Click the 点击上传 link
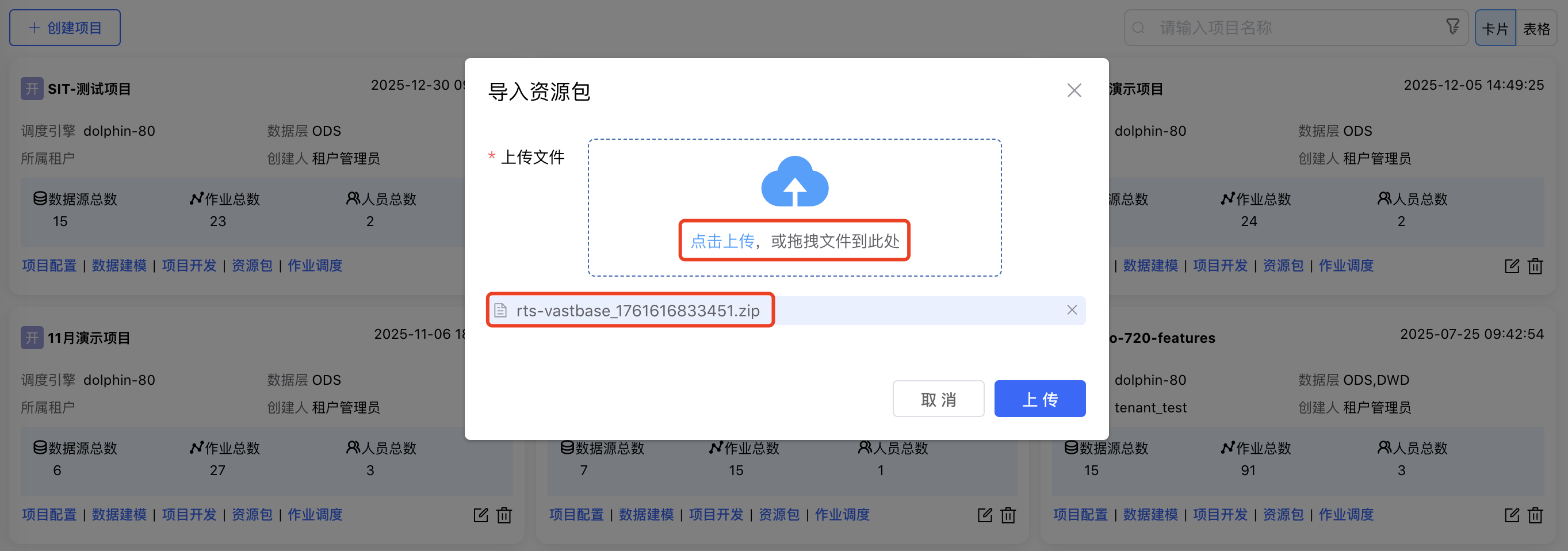 (x=722, y=241)
